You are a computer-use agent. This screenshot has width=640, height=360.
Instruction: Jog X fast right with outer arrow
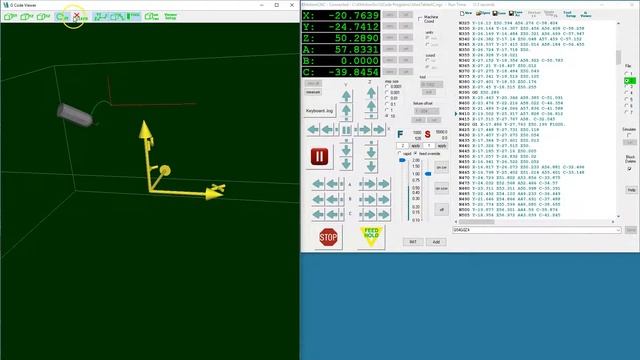pos(379,130)
